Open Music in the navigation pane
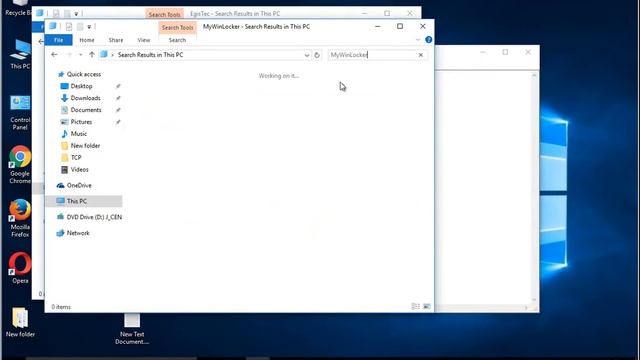The image size is (640, 360). 78,133
